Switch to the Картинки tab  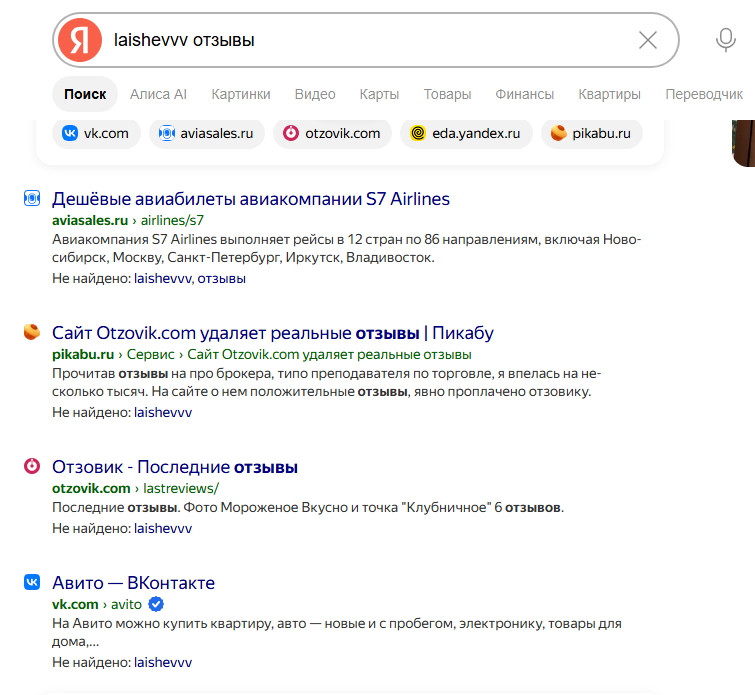[x=241, y=94]
